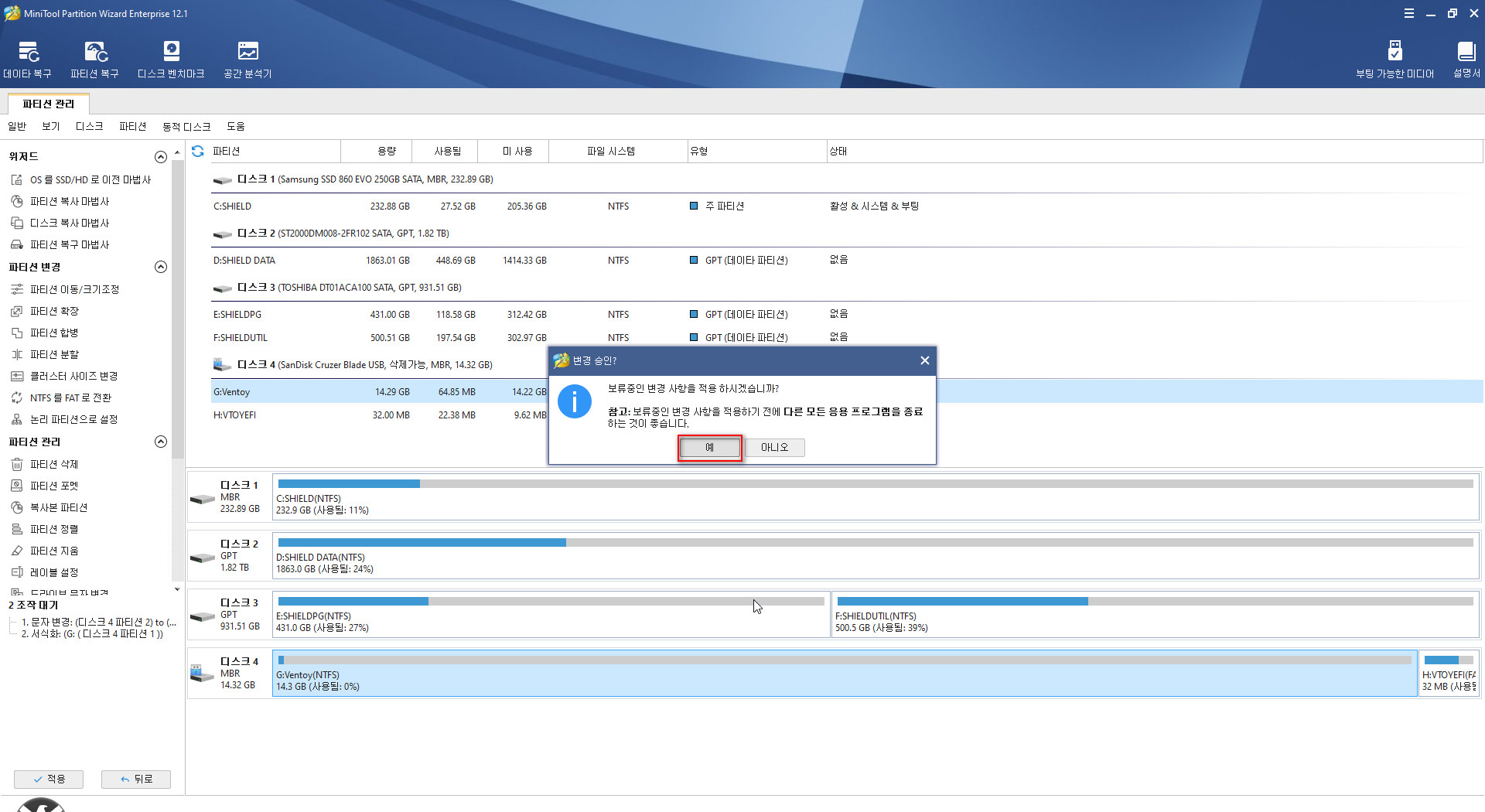Choose 클러스터 사이즈 변경 in the sidebar
The width and height of the screenshot is (1485, 812).
pyautogui.click(x=65, y=376)
